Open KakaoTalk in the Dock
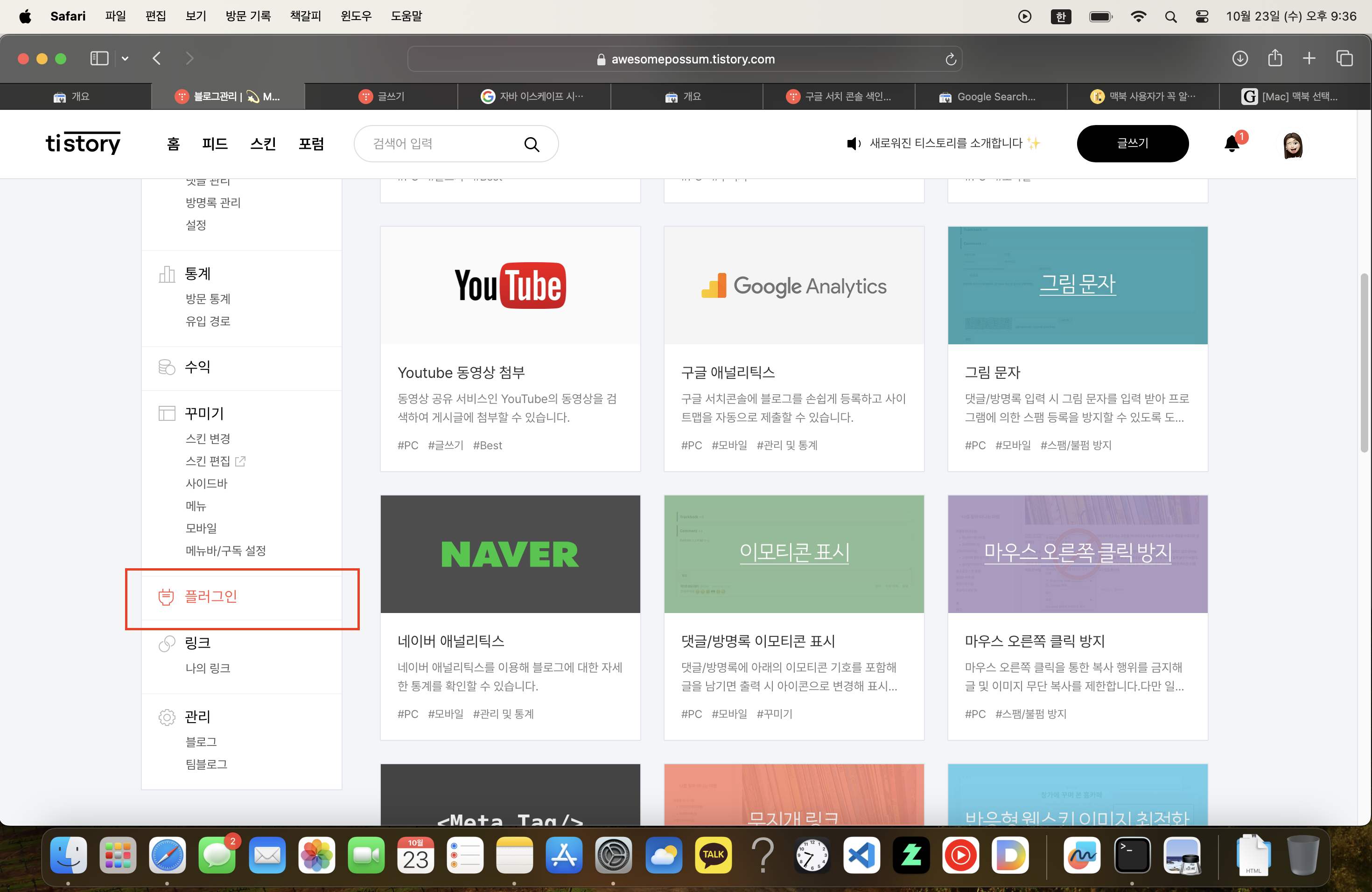This screenshot has height=892, width=1372. point(713,855)
